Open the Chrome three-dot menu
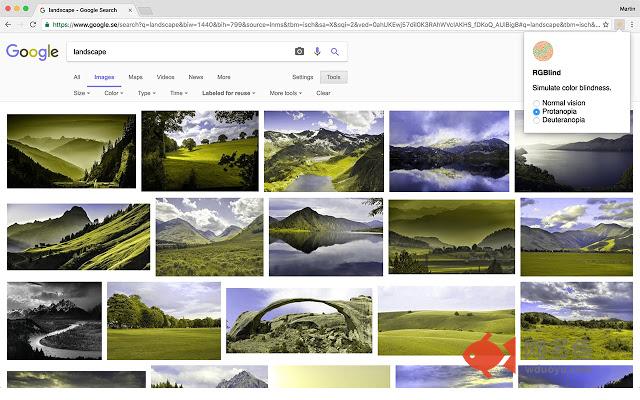640x400 pixels. click(632, 24)
